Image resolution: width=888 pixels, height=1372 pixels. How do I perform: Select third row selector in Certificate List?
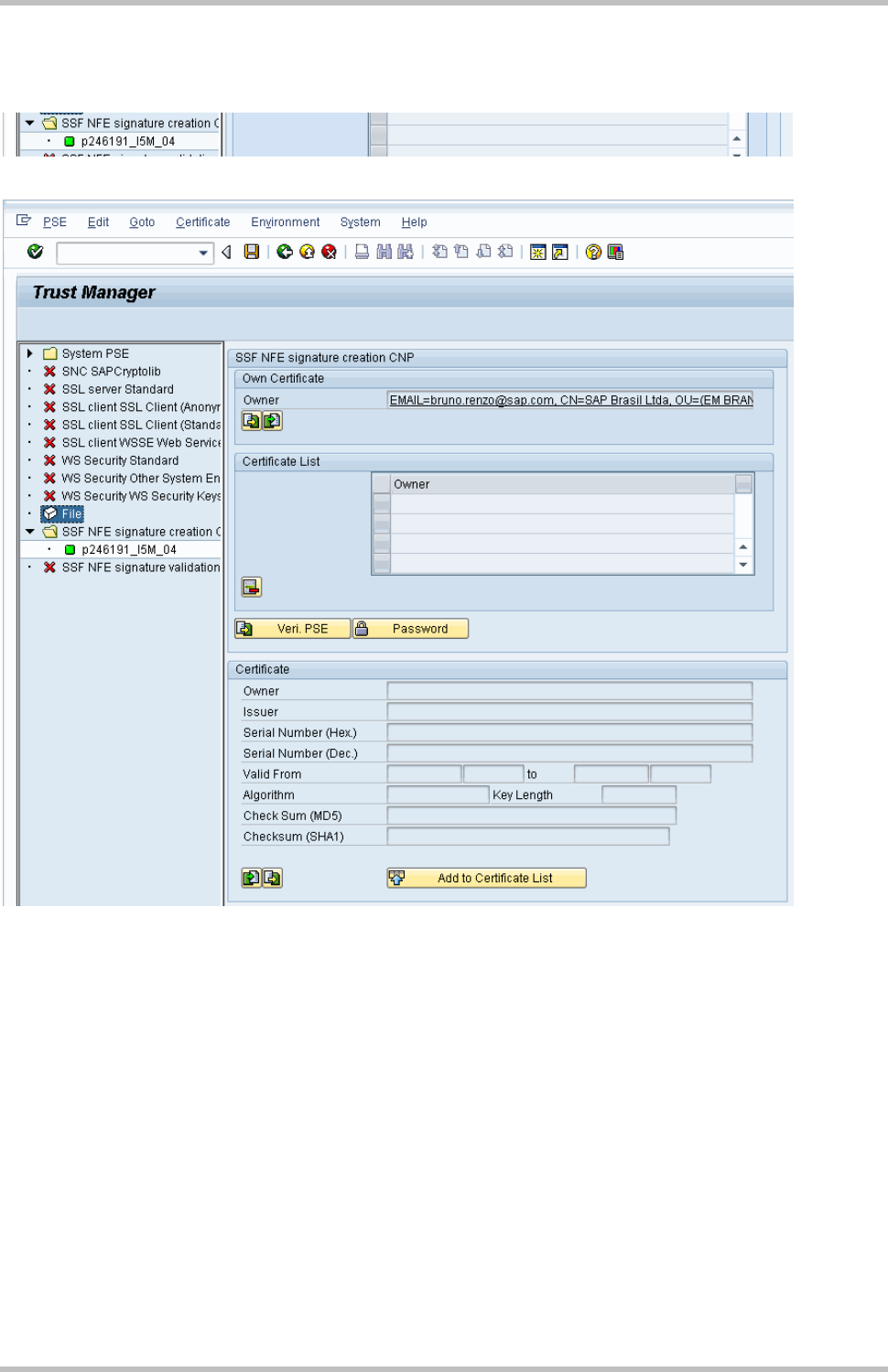(x=382, y=544)
